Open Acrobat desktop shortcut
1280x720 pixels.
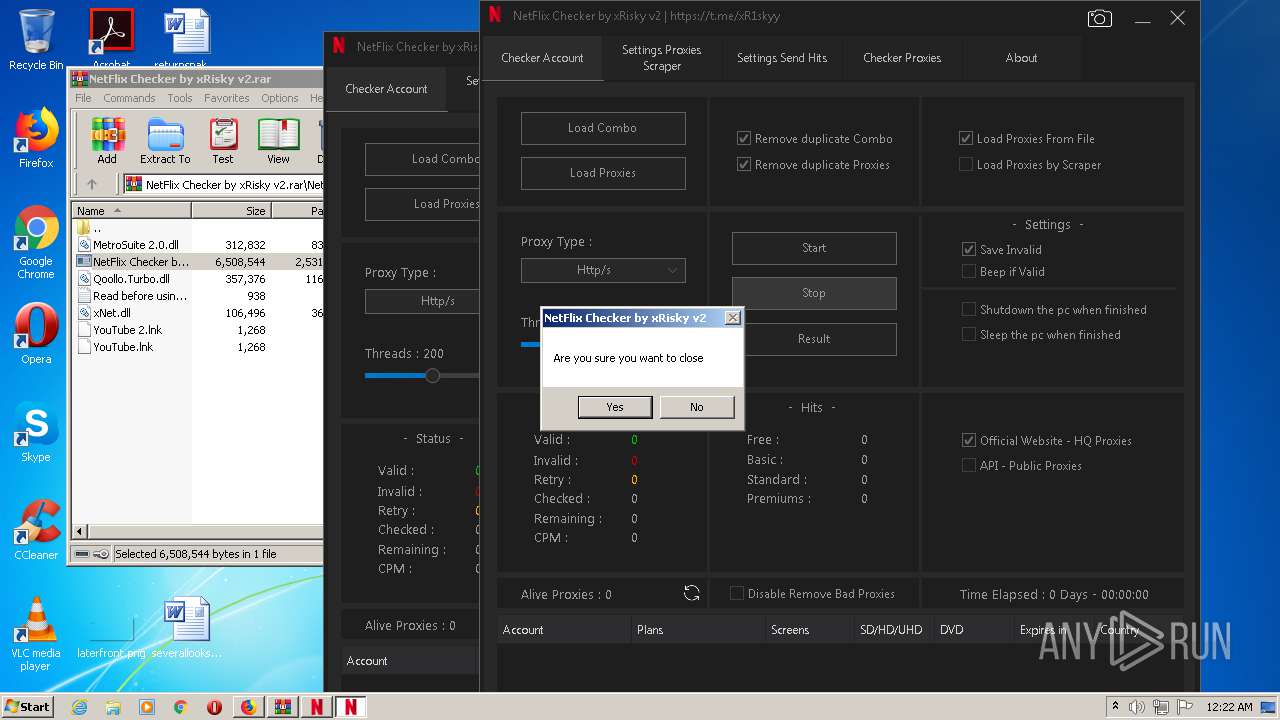click(111, 38)
